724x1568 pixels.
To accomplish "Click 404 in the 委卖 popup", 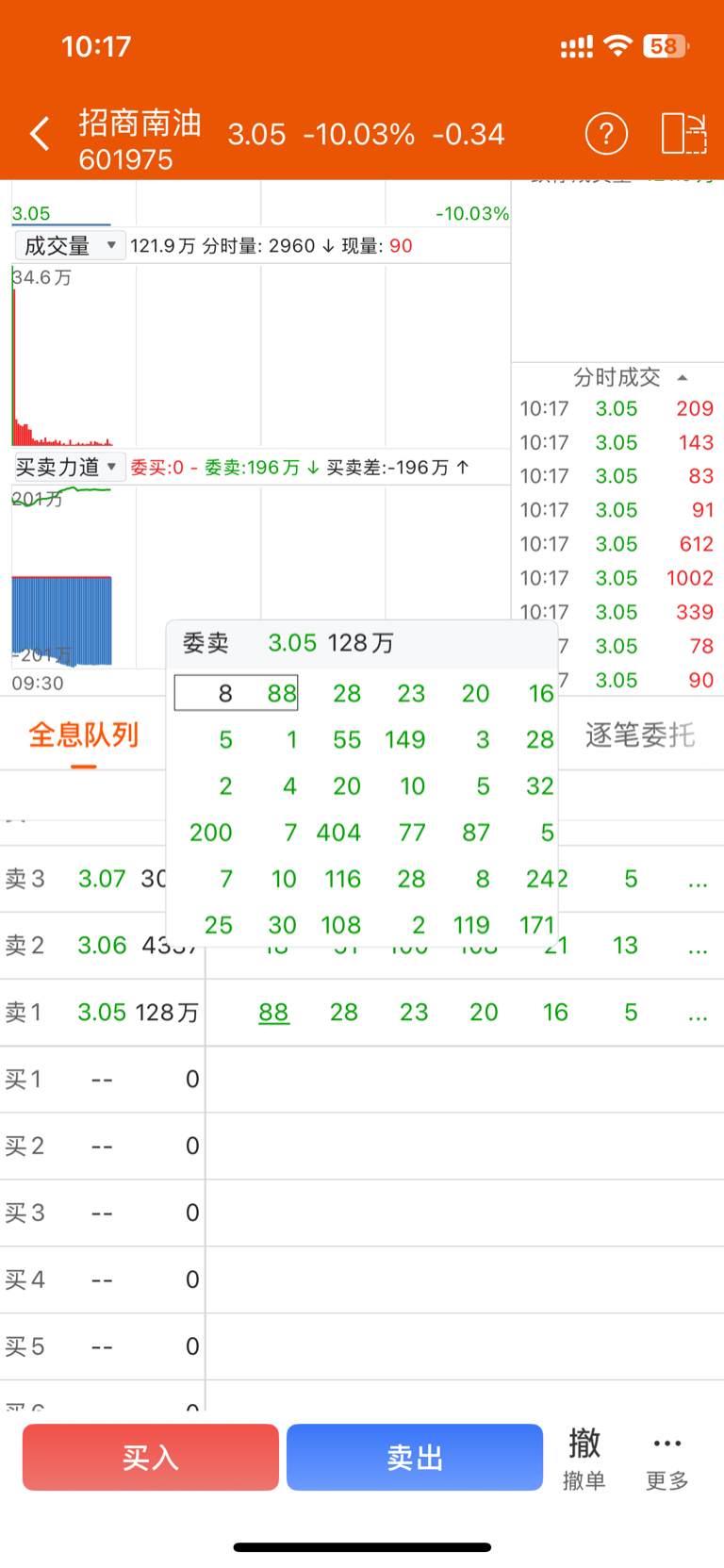I will (x=338, y=833).
